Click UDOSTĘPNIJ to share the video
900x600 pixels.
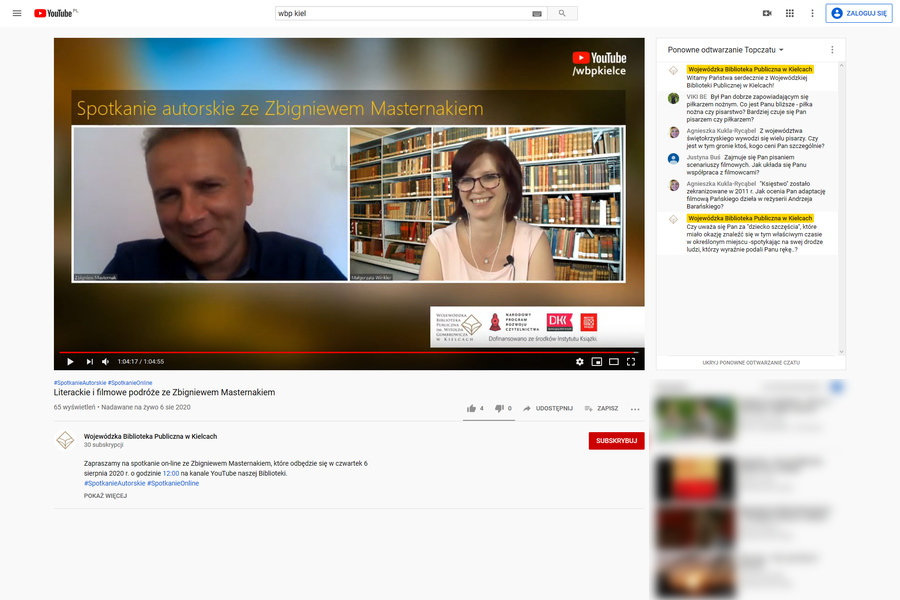click(548, 408)
